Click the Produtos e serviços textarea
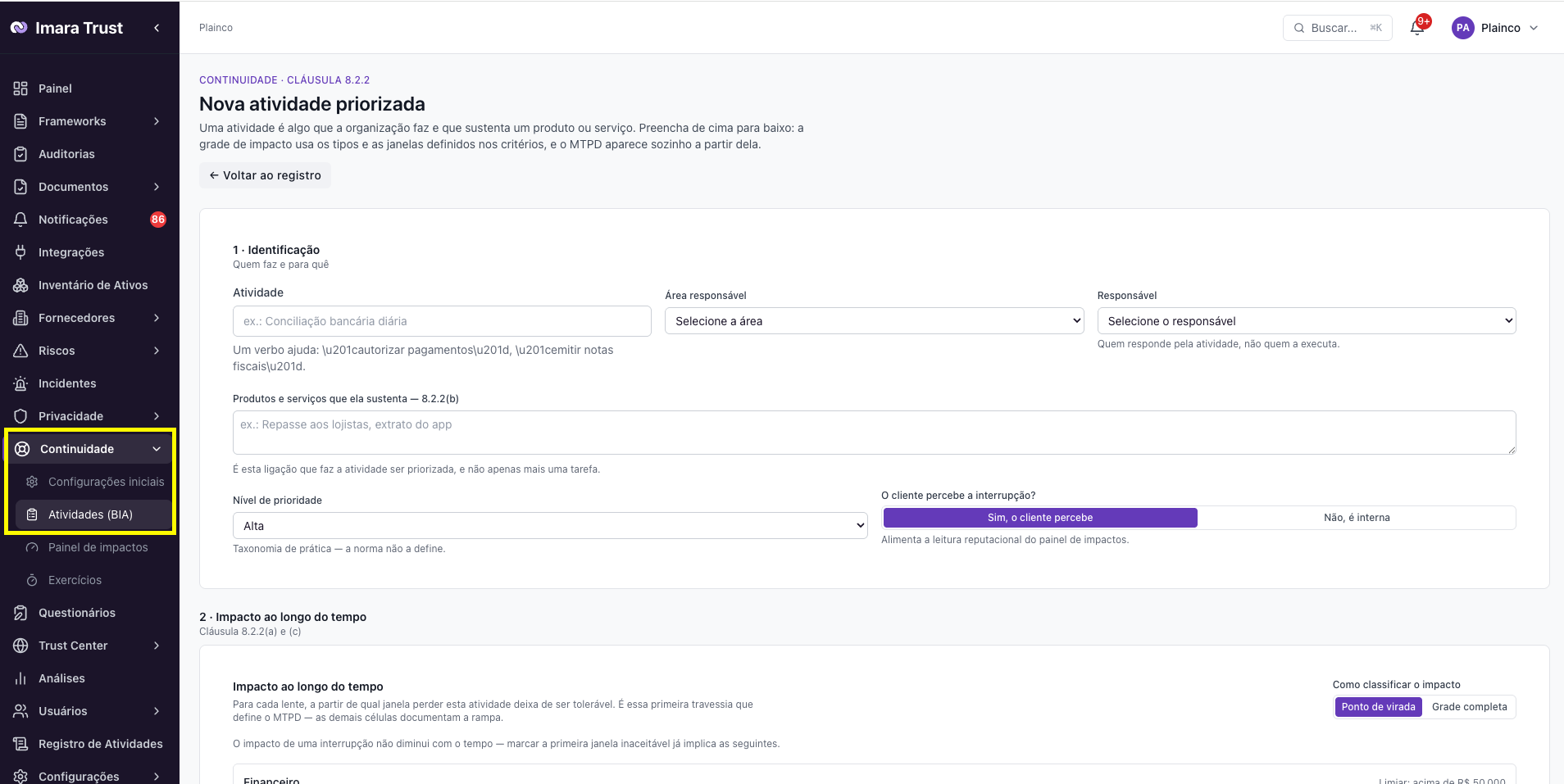The height and width of the screenshot is (784, 1564). (x=875, y=433)
